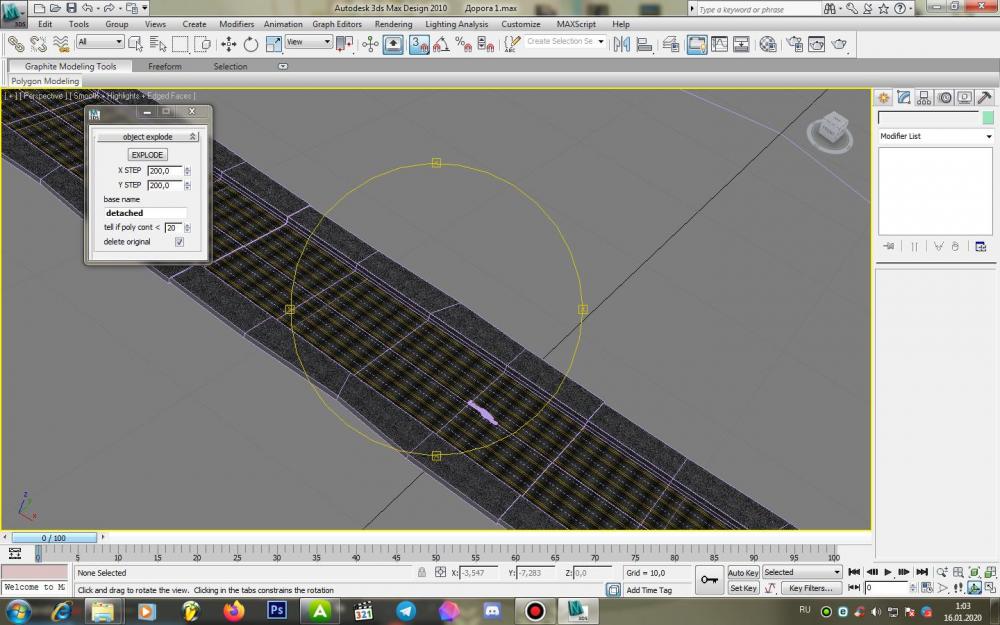Open key mode Selected dropdown

tap(802, 572)
